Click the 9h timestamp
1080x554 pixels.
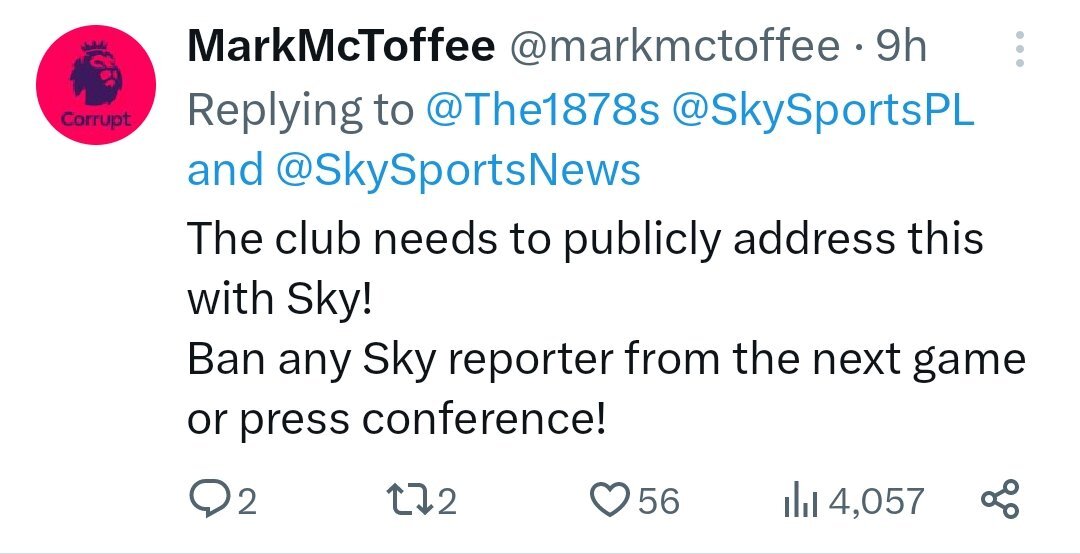pos(902,47)
